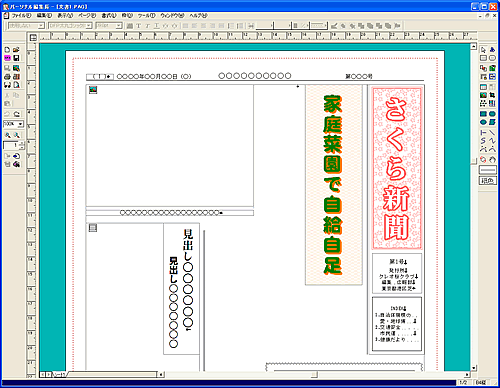Open the ファイル menu
The height and width of the screenshot is (388, 500).
tap(21, 15)
